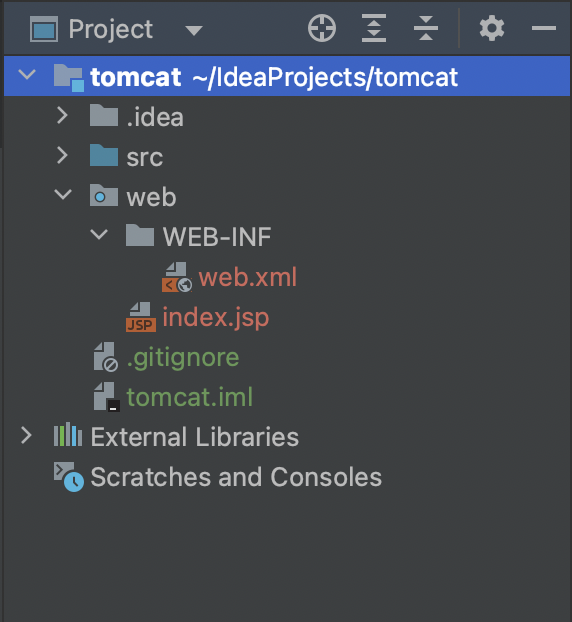The width and height of the screenshot is (572, 622).
Task: Click the JSP icon next to index.jsp
Action: (x=141, y=317)
